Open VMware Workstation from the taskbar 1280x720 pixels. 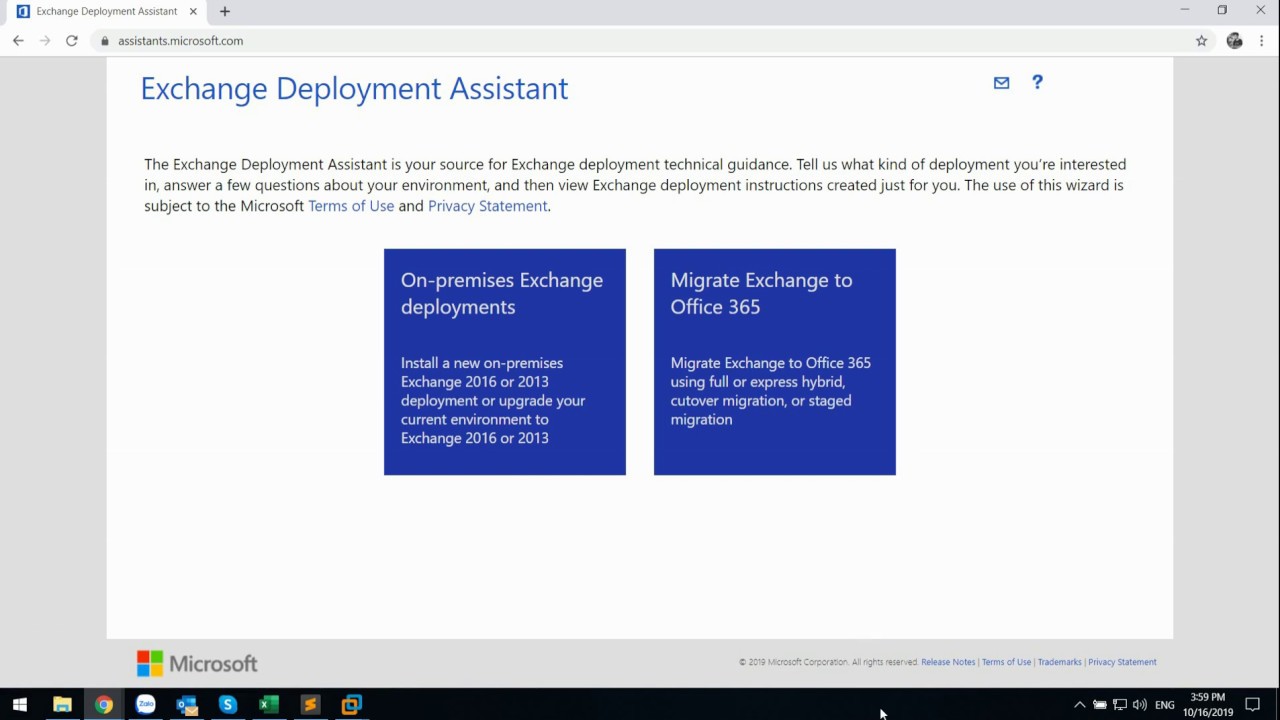351,704
